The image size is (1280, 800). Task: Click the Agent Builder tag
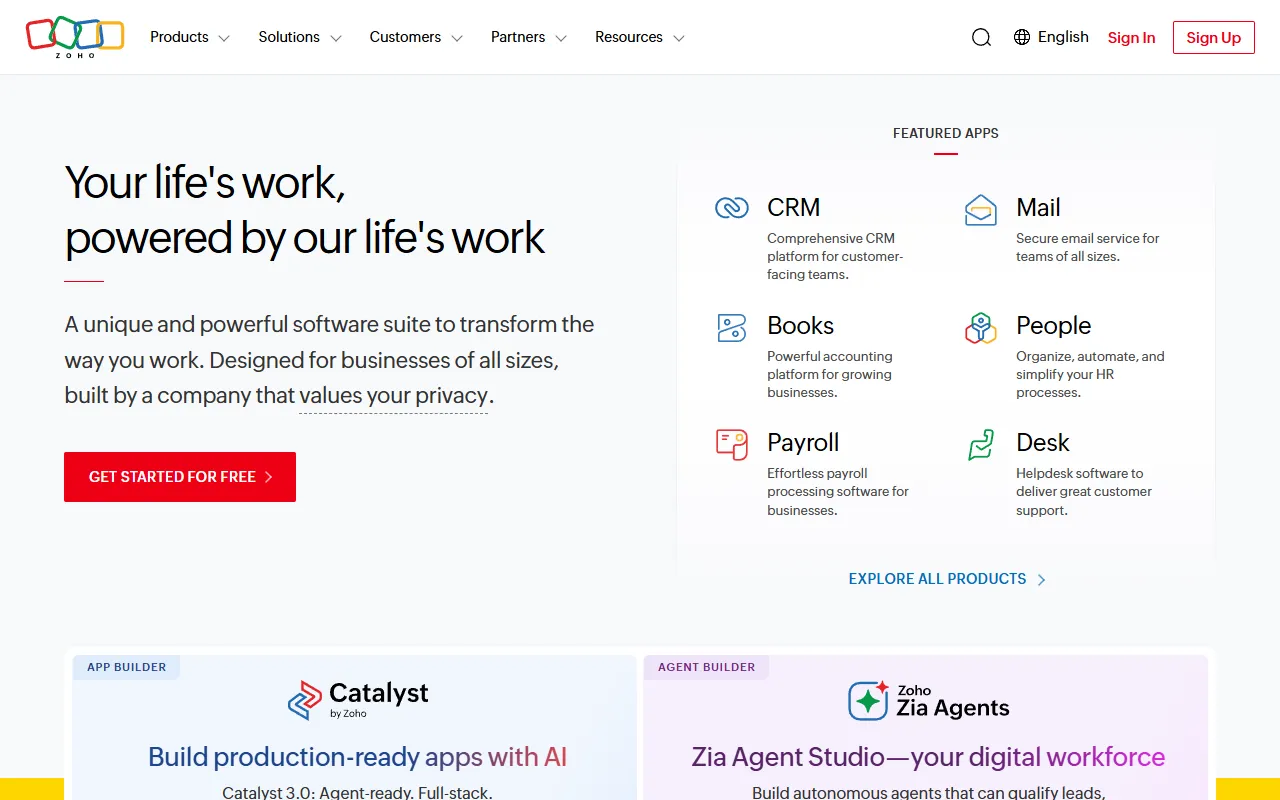click(x=707, y=667)
